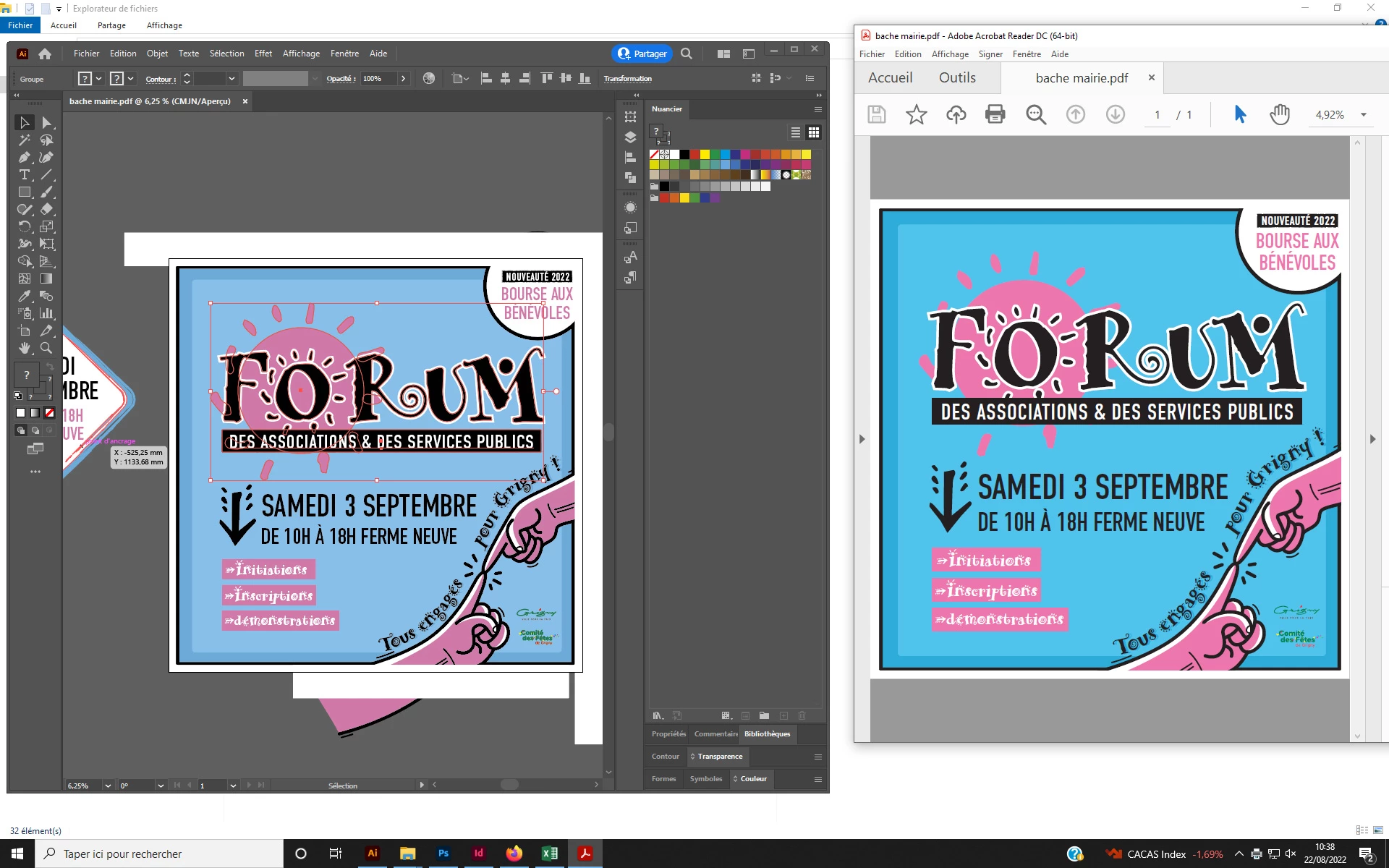The width and height of the screenshot is (1389, 868).
Task: Set the fill to None mode
Action: (49, 412)
